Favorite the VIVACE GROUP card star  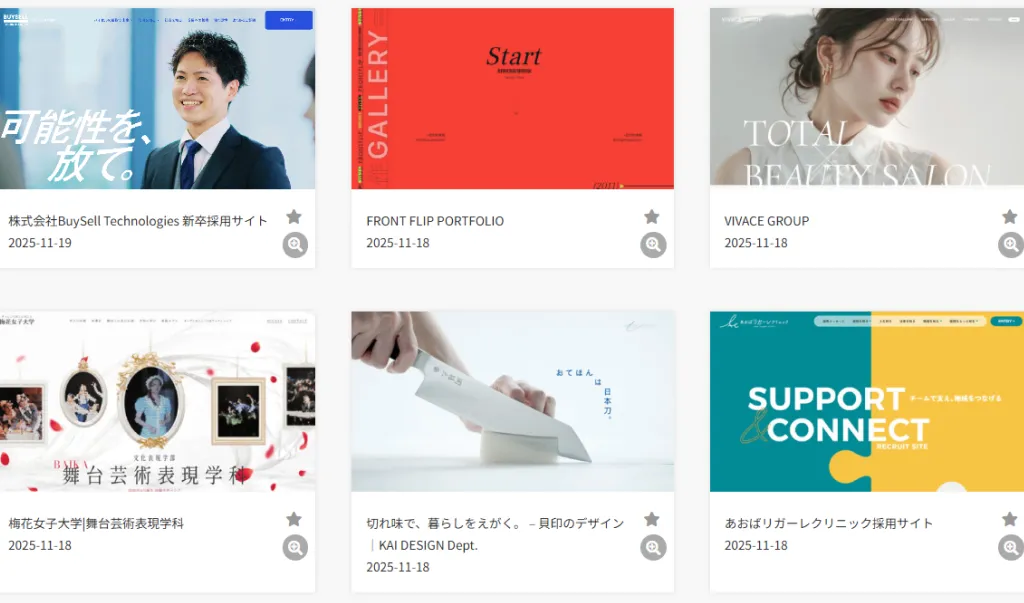click(1010, 216)
